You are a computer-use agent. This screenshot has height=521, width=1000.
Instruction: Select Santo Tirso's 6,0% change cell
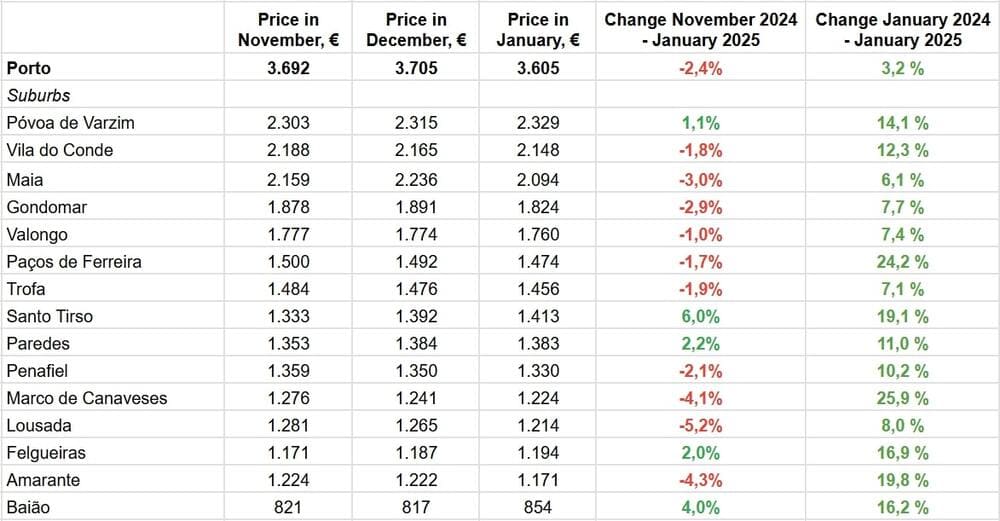click(699, 316)
